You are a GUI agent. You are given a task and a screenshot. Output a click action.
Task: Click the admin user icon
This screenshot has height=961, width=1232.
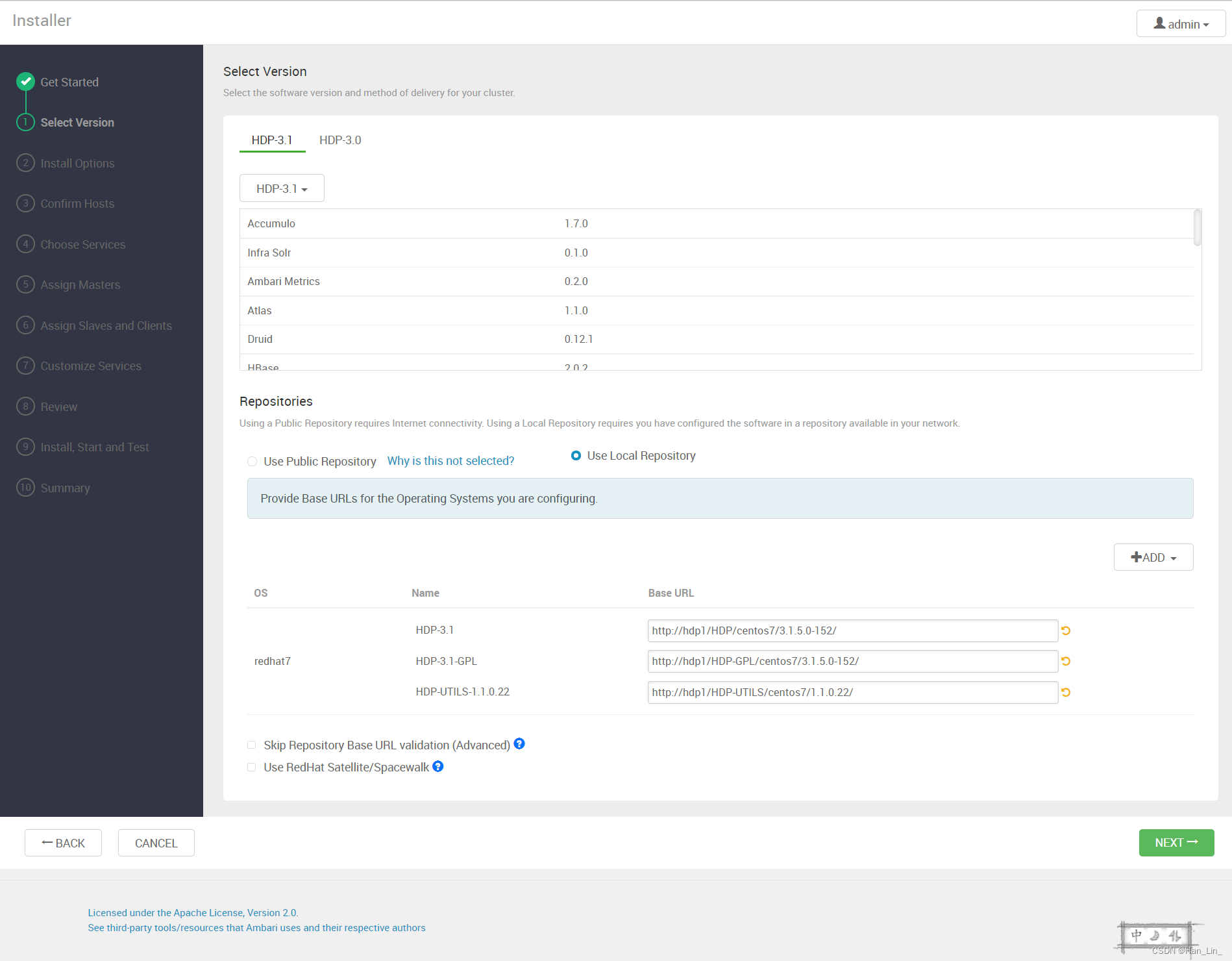[x=1159, y=23]
